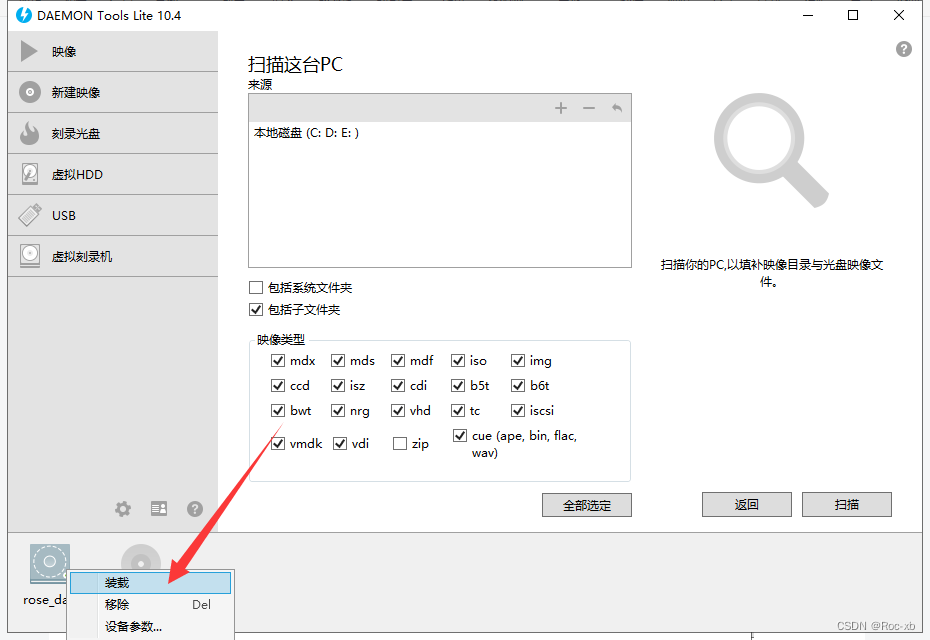
Task: Remove source with the minus icon
Action: 589,108
